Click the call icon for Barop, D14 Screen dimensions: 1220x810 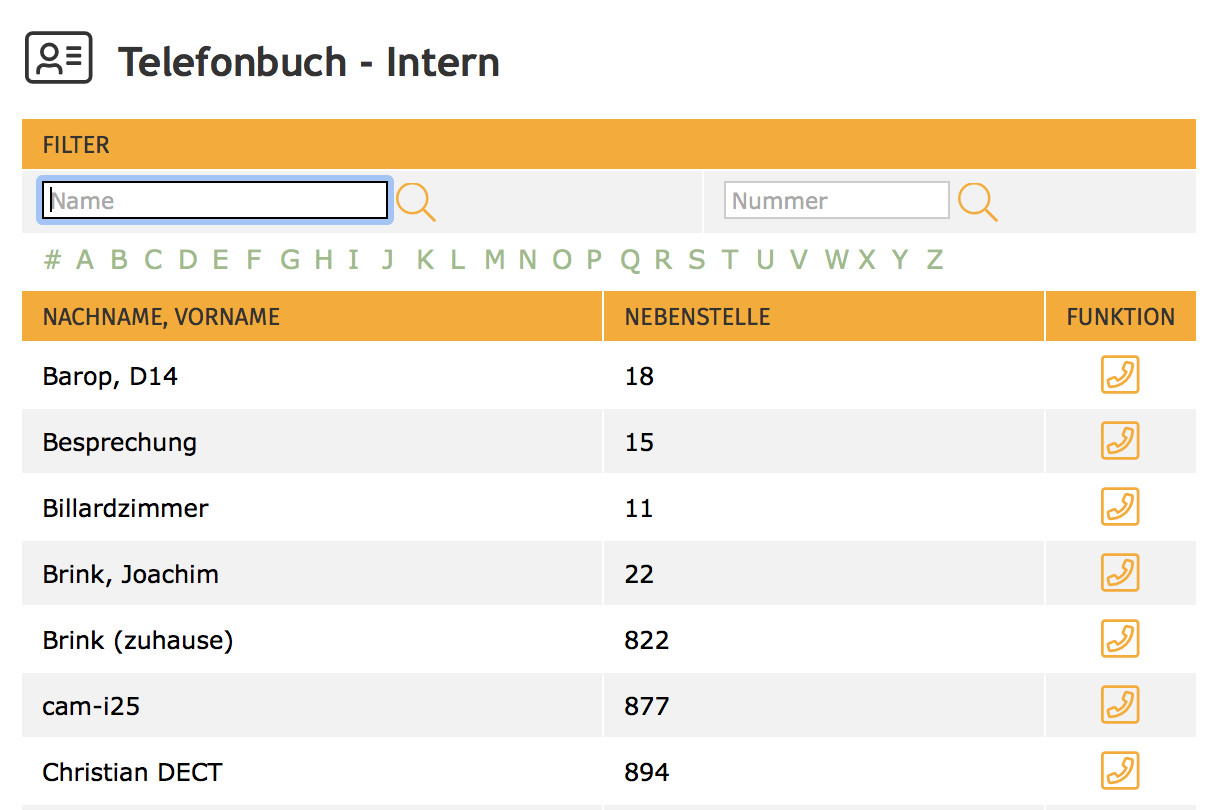click(x=1120, y=375)
